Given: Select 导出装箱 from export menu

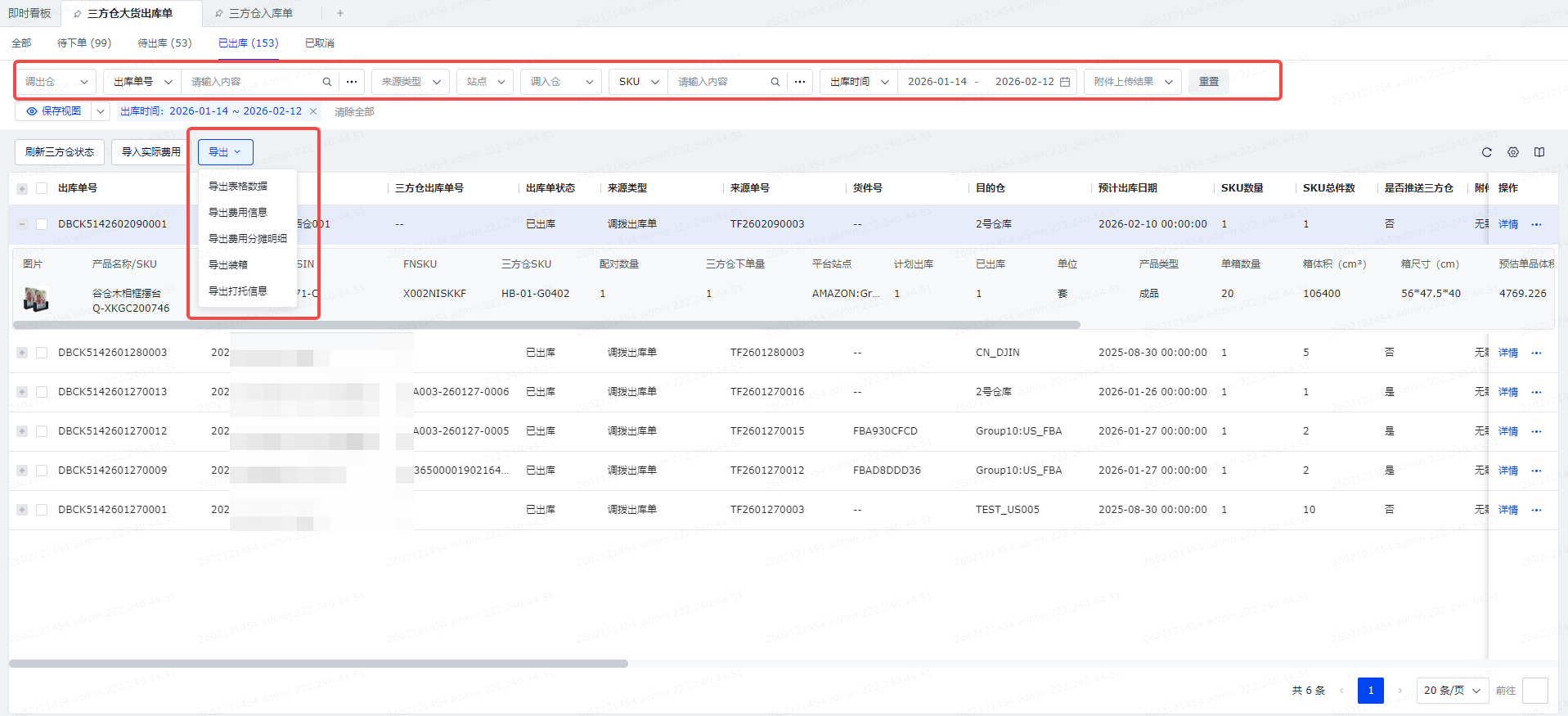Looking at the screenshot, I should (x=228, y=265).
